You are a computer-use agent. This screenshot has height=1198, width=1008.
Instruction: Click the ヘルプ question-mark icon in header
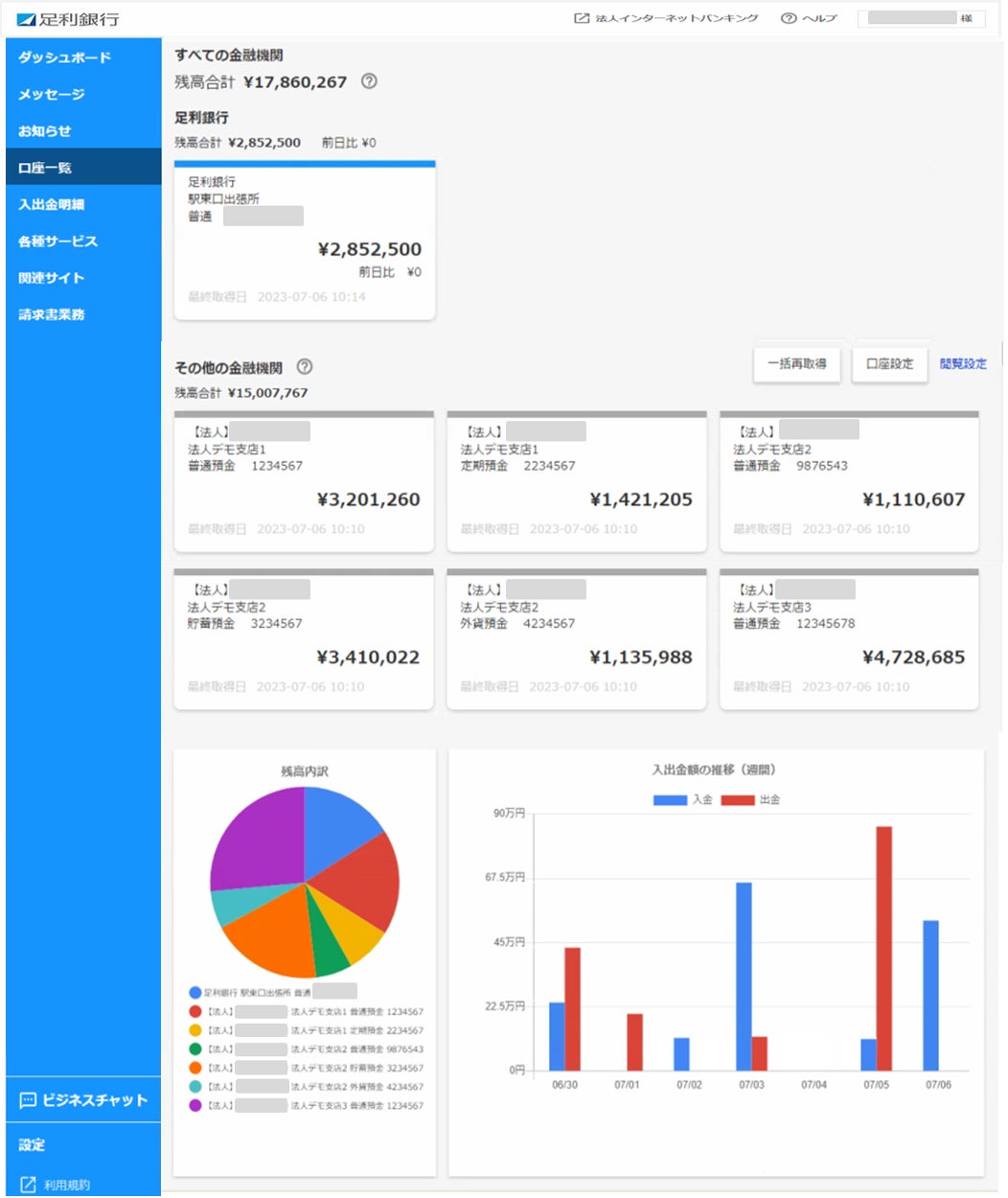789,18
